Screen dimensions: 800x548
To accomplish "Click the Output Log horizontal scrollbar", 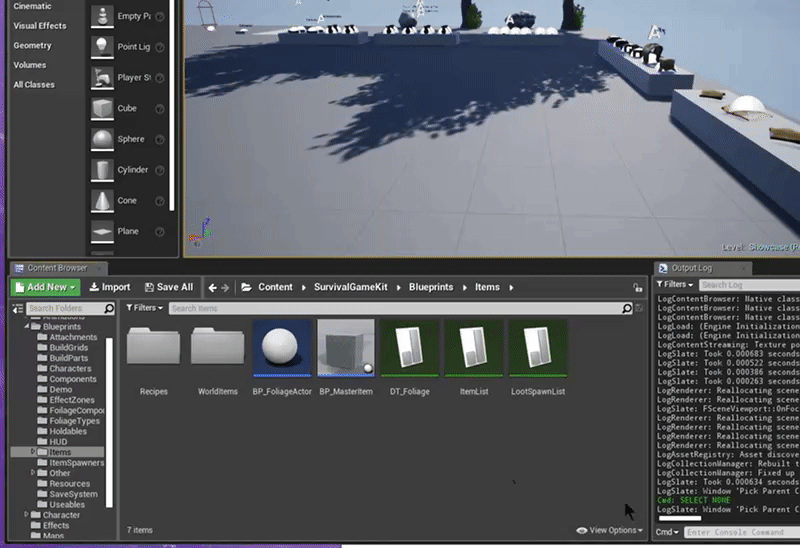I will click(x=680, y=518).
